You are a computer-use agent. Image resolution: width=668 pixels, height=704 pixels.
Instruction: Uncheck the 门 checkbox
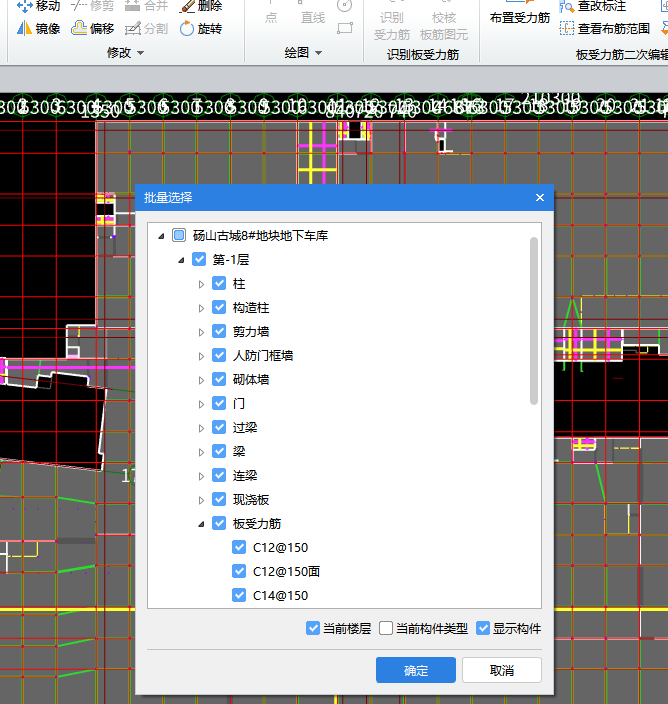[219, 403]
